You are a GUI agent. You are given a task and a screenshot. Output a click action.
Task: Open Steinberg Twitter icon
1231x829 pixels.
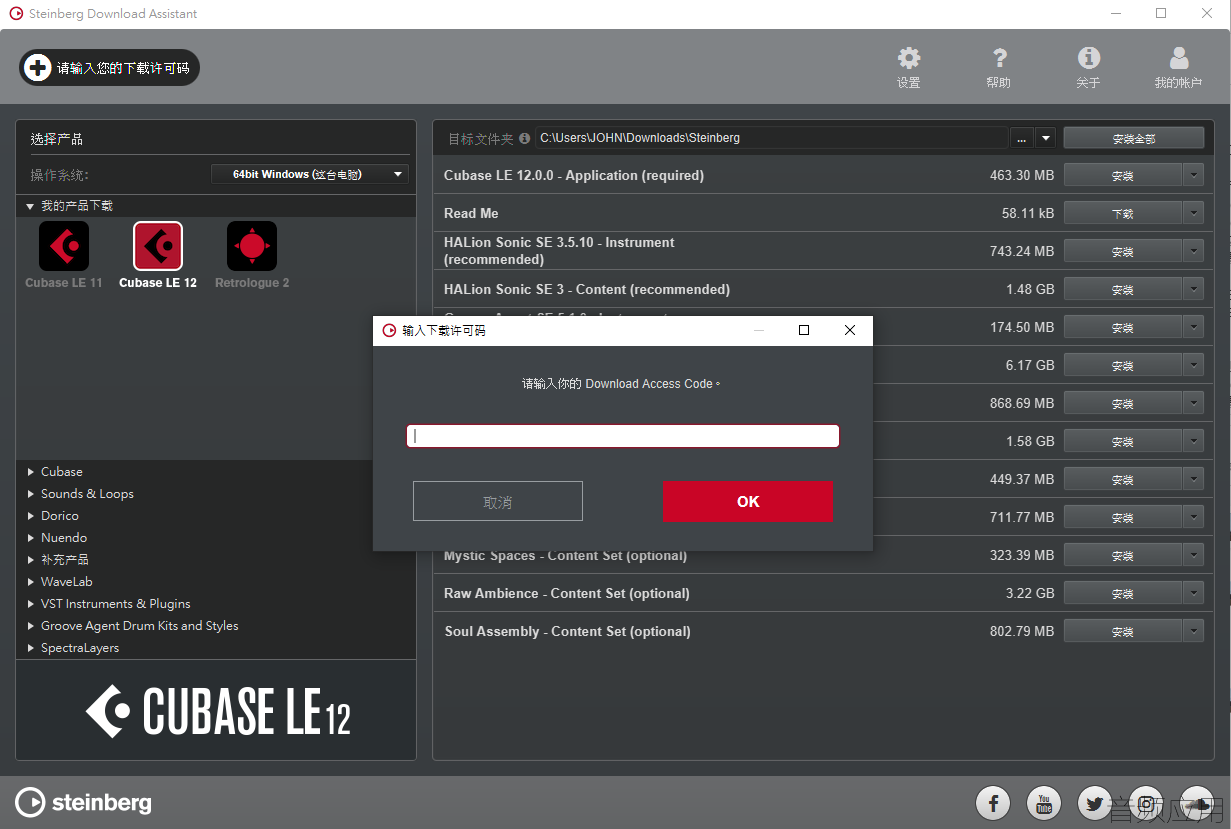click(x=1094, y=802)
